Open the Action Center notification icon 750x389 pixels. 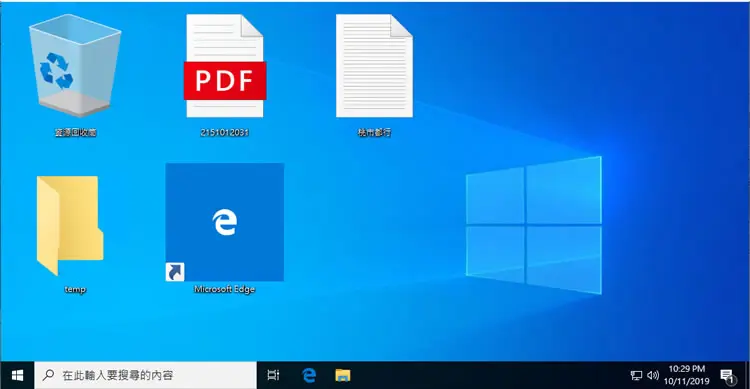click(728, 377)
